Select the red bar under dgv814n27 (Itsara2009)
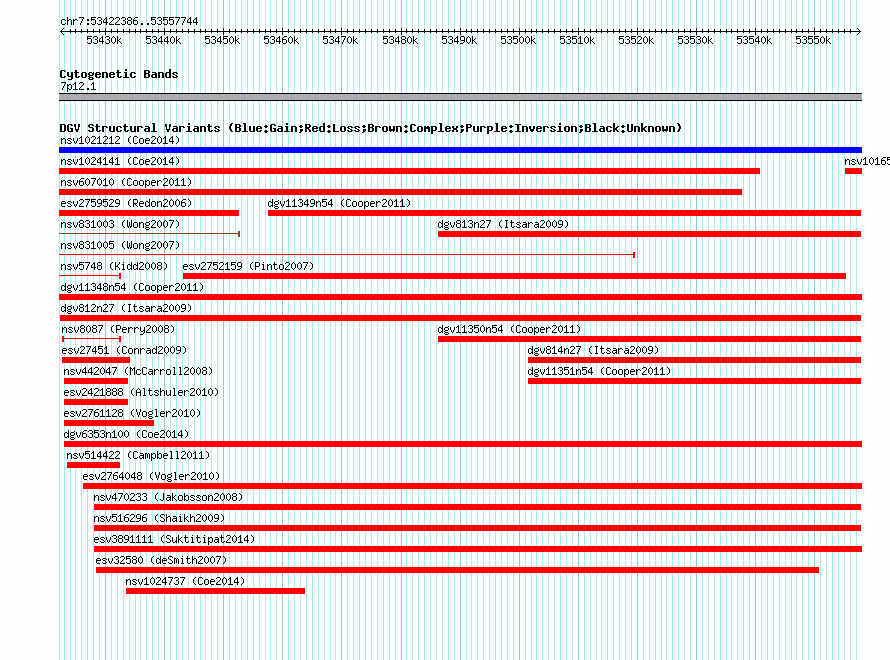Viewport: 890px width, 660px height. click(x=694, y=360)
